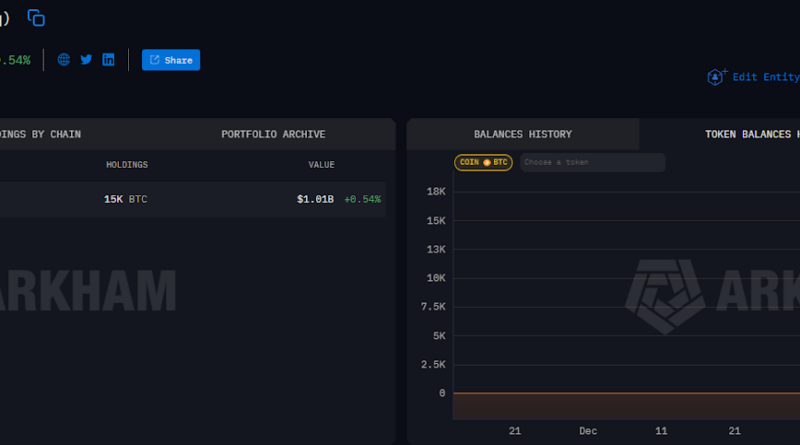Click the orange BTC coin icon in chip

click(x=487, y=162)
